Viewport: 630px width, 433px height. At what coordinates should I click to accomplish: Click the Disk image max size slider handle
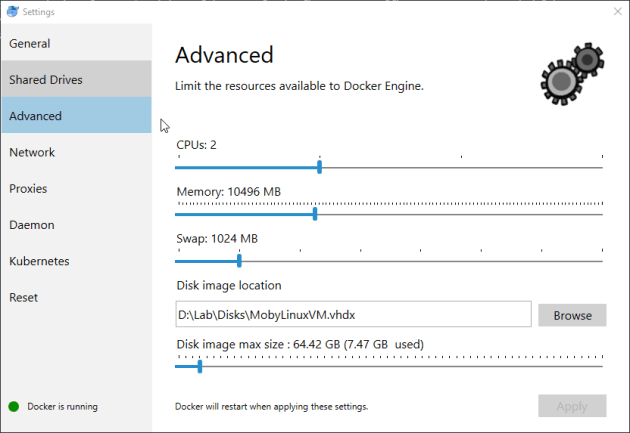(x=200, y=366)
